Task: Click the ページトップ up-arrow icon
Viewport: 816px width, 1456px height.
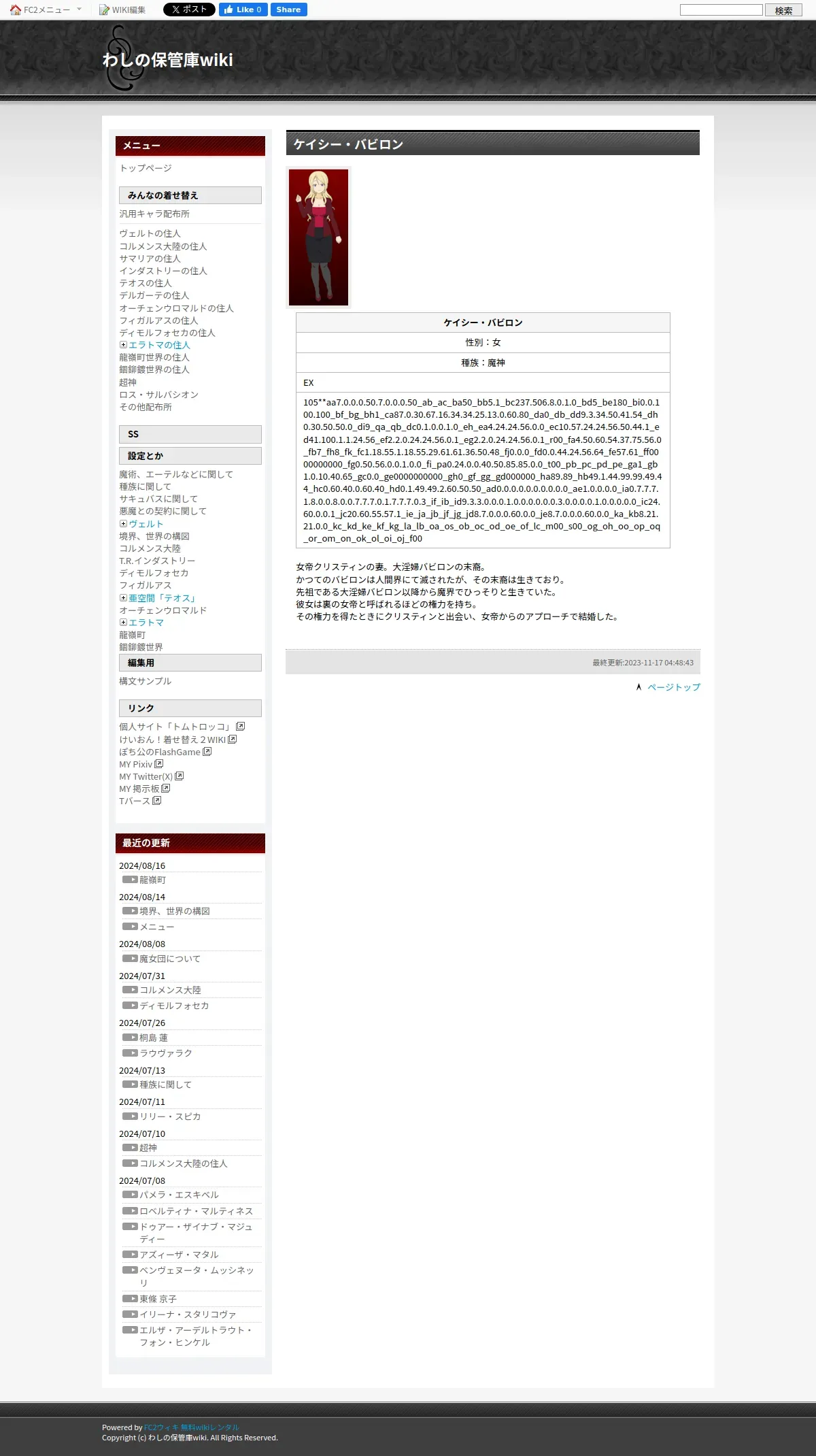Action: (639, 687)
